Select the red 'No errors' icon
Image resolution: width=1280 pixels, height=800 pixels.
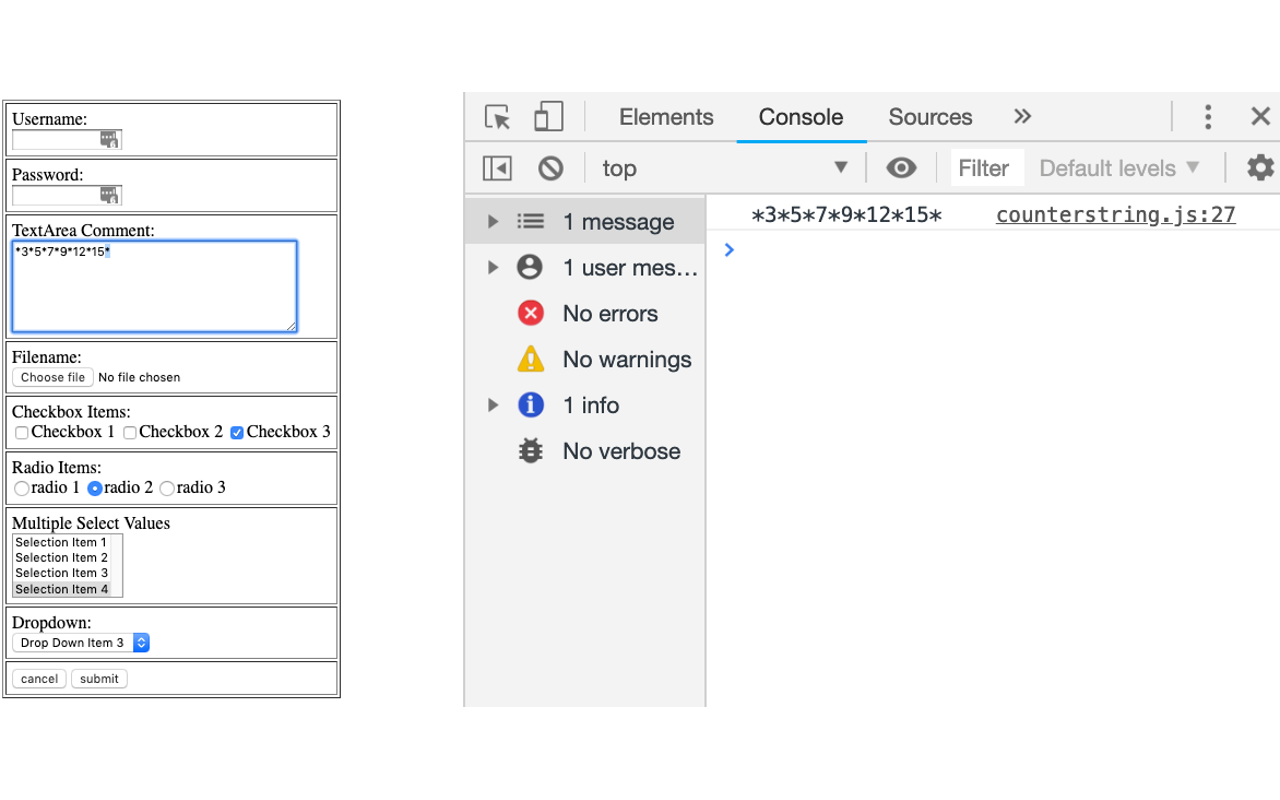531,314
